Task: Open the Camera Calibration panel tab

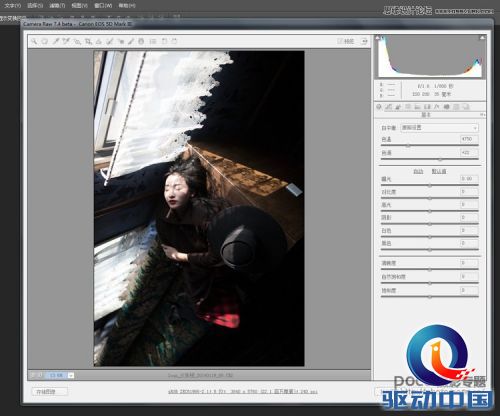Action: [447, 107]
